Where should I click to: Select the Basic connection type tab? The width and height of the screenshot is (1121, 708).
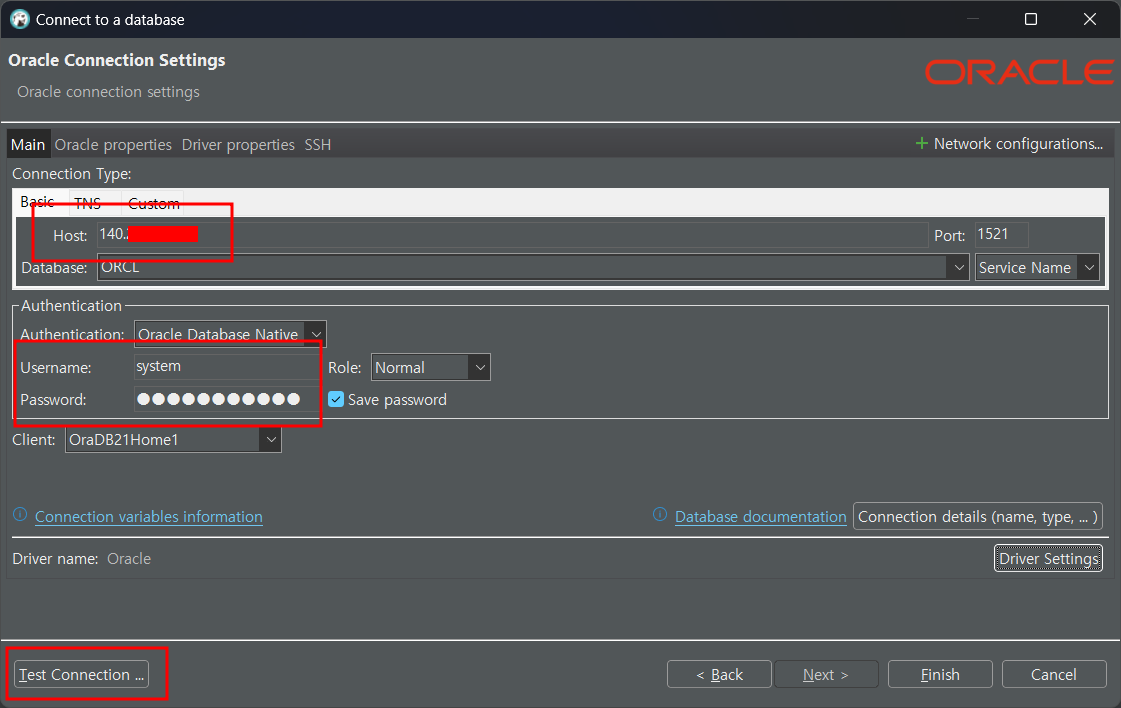tap(37, 202)
